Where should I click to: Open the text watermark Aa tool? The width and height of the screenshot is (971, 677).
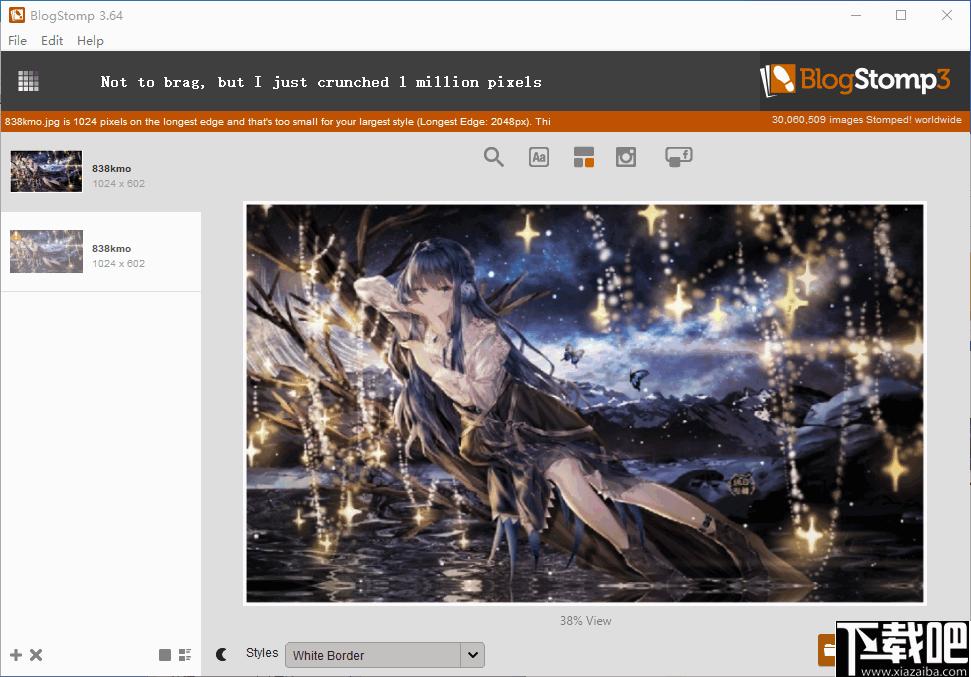point(539,157)
